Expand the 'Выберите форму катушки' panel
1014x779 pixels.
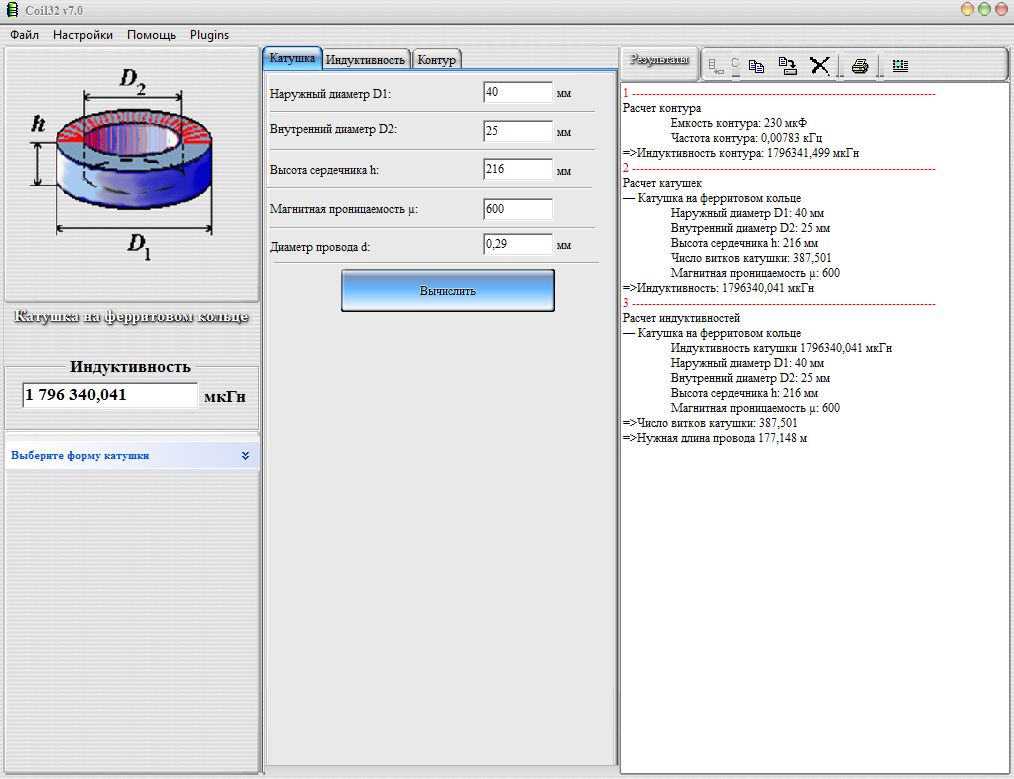click(80, 455)
